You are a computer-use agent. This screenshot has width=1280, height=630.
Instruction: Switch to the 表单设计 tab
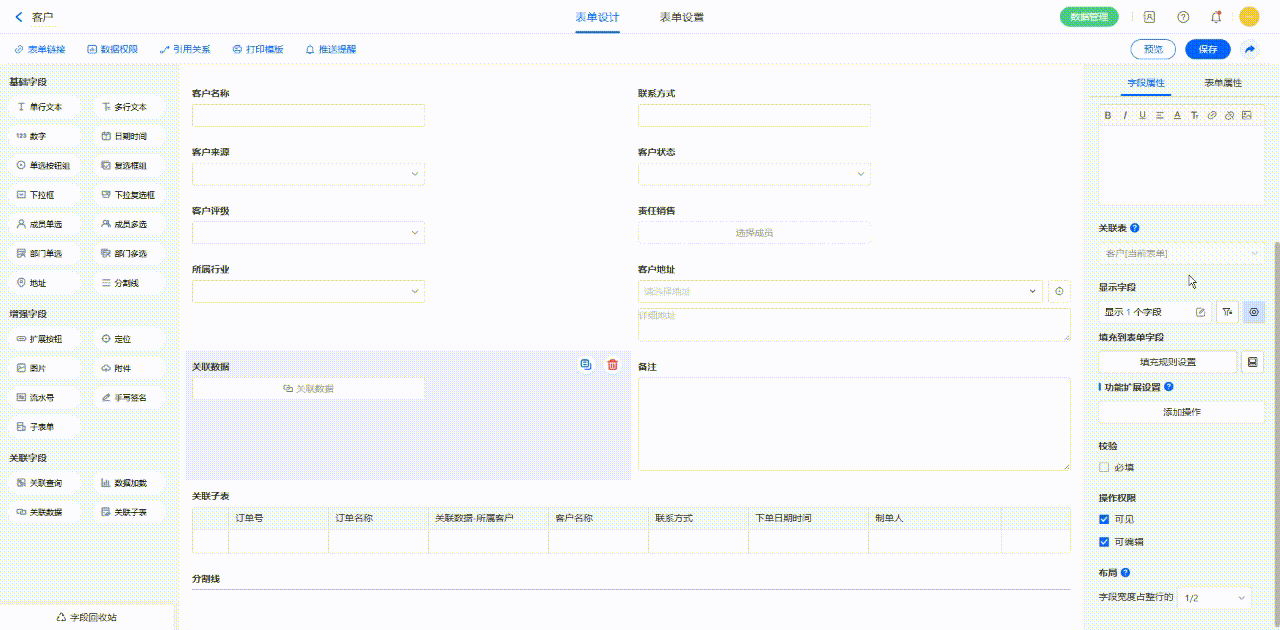point(597,17)
